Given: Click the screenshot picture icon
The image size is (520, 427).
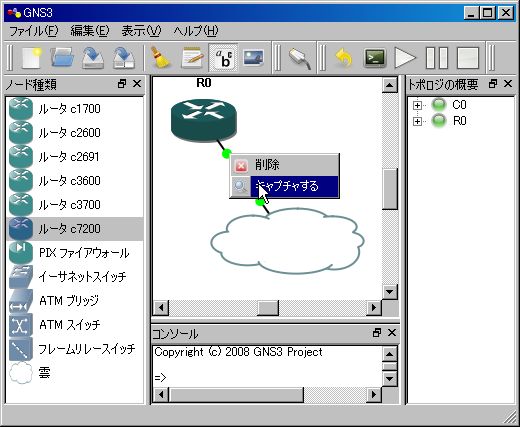Looking at the screenshot, I should tap(254, 58).
